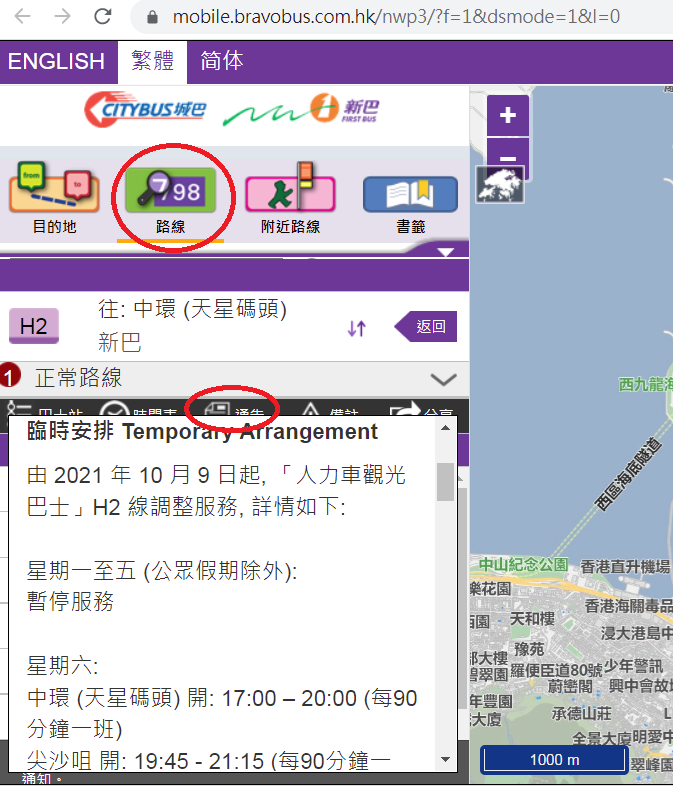
Task: Go back with the browser back arrow
Action: click(x=22, y=17)
